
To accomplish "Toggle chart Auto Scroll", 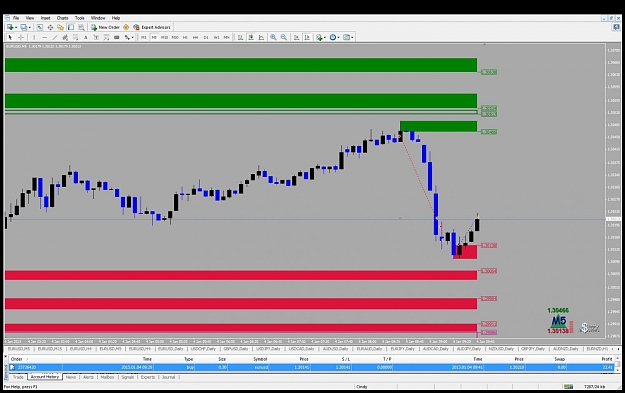I will [x=296, y=37].
